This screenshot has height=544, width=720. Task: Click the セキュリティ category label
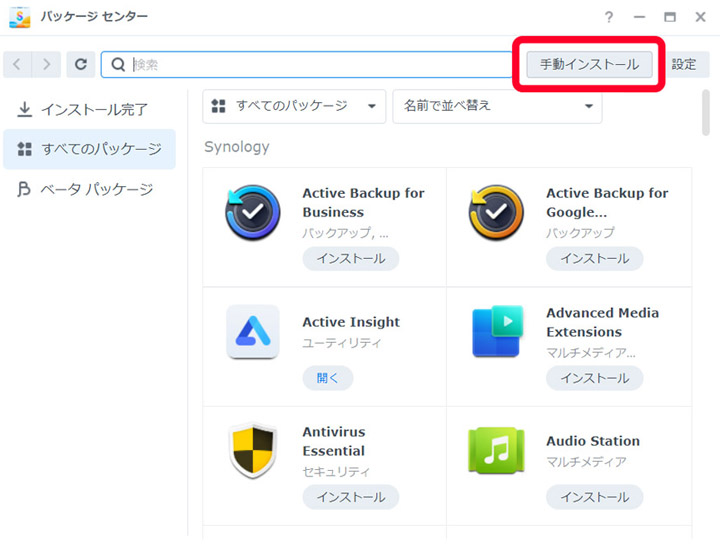[x=336, y=471]
